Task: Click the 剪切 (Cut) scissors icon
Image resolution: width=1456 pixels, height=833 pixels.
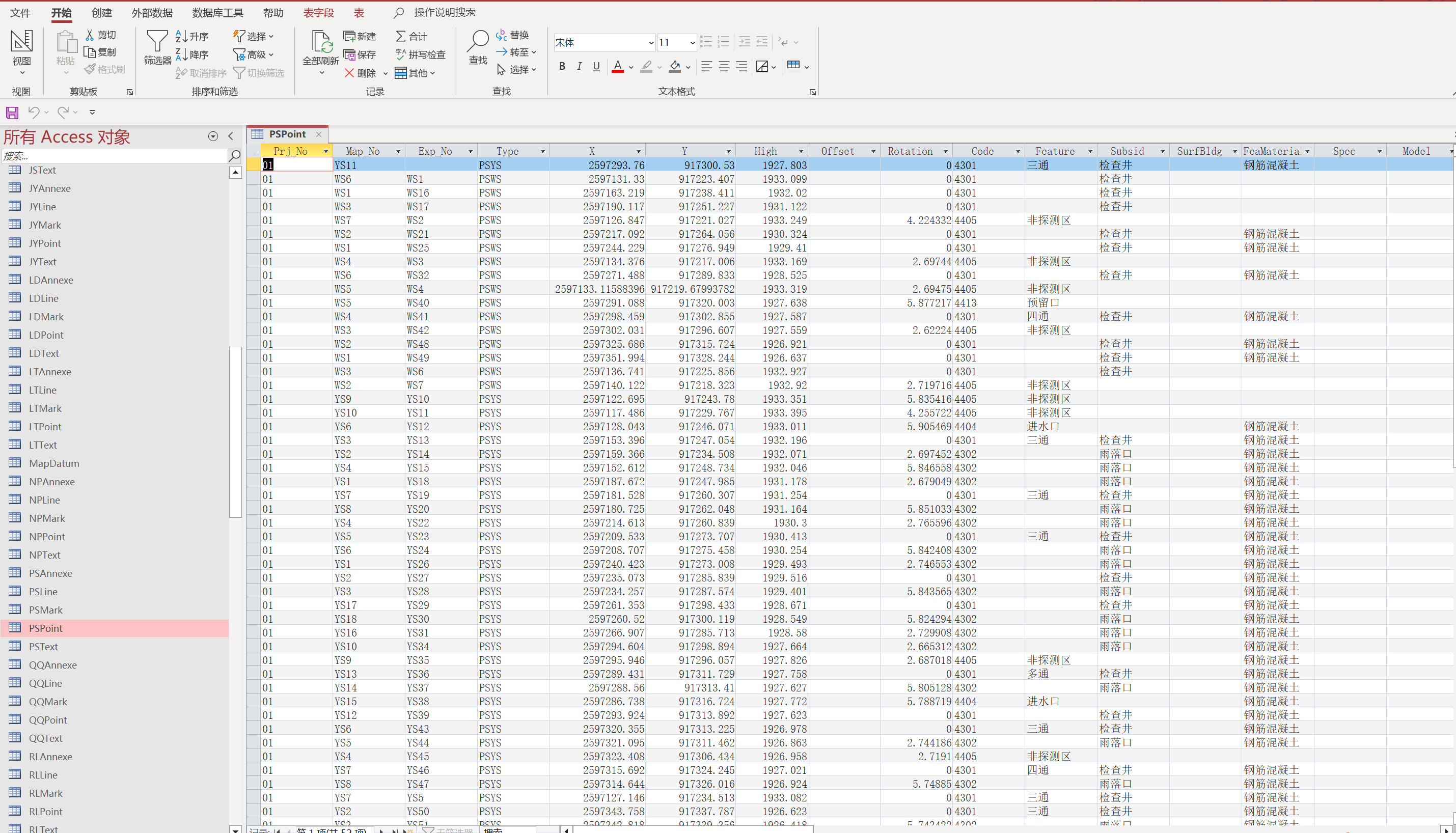Action: pyautogui.click(x=90, y=35)
